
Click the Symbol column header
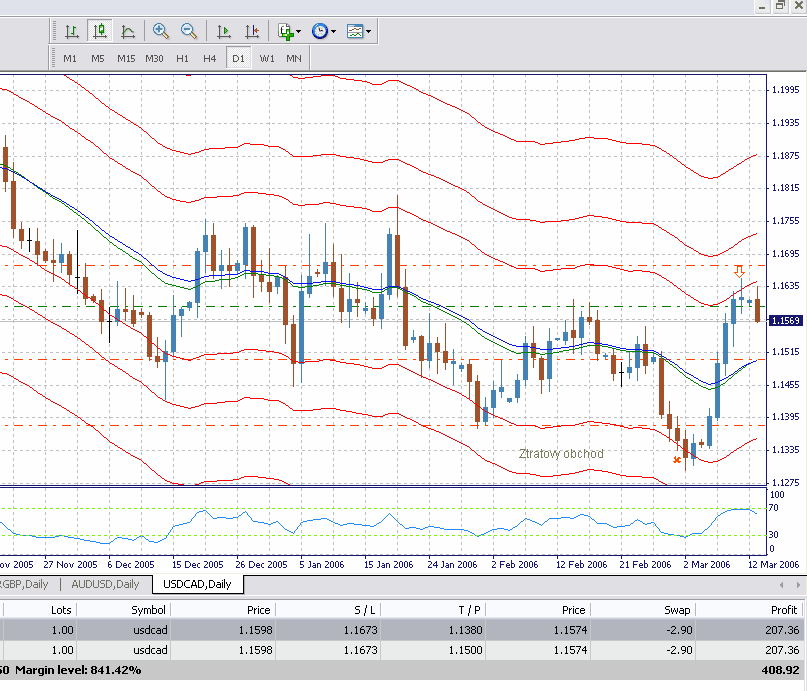coord(148,609)
